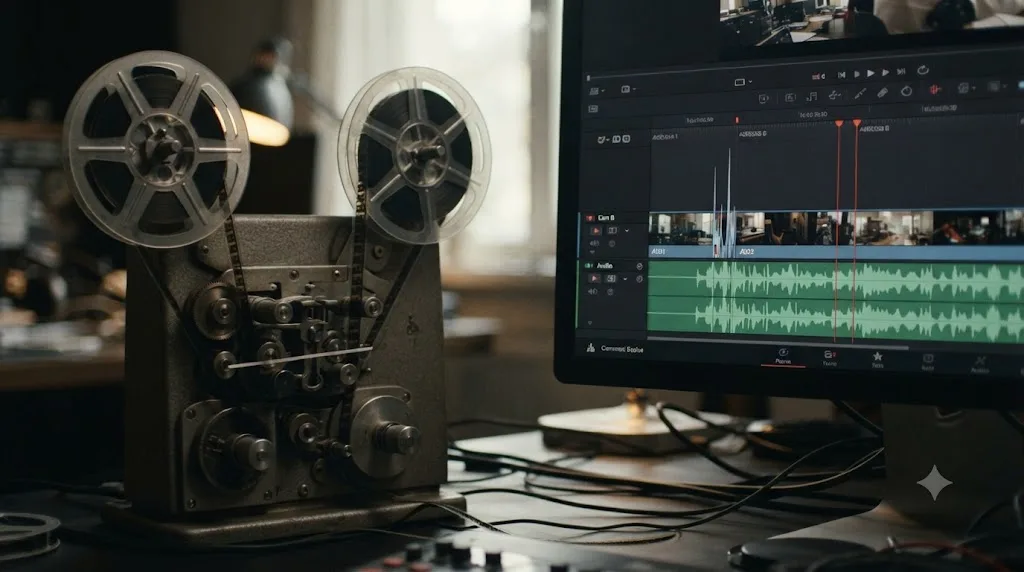The image size is (1024, 572).
Task: Switch to the star icon page tab
Action: click(878, 360)
